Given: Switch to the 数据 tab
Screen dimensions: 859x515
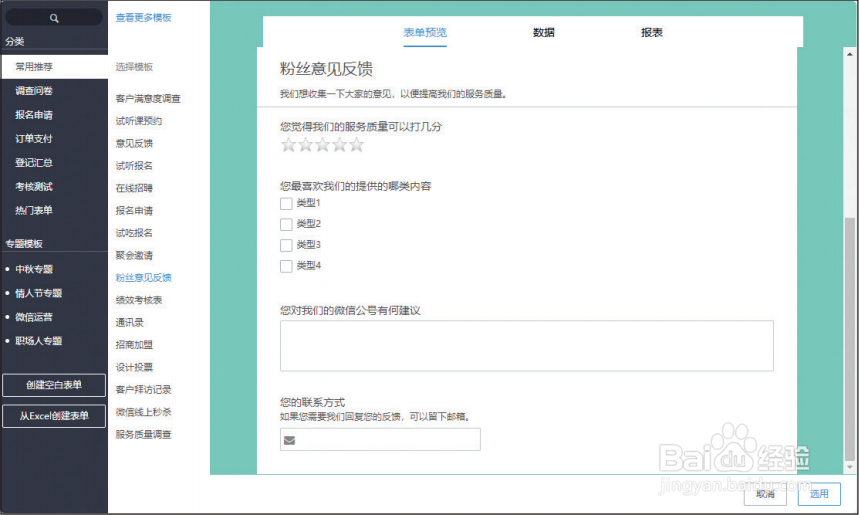Looking at the screenshot, I should point(543,32).
